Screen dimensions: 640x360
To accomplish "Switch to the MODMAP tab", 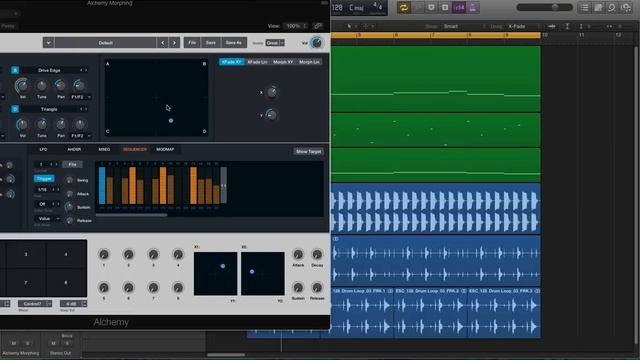I will (x=165, y=149).
